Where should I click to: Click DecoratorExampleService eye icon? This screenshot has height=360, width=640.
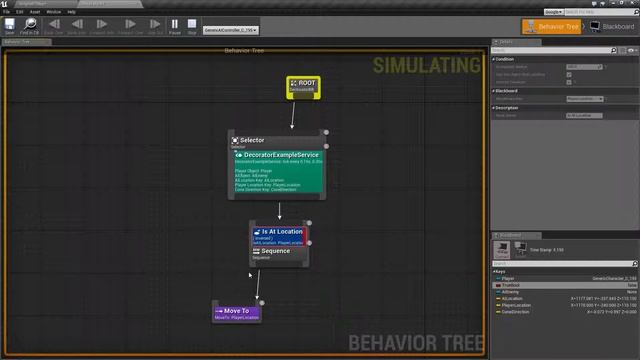pyautogui.click(x=239, y=155)
